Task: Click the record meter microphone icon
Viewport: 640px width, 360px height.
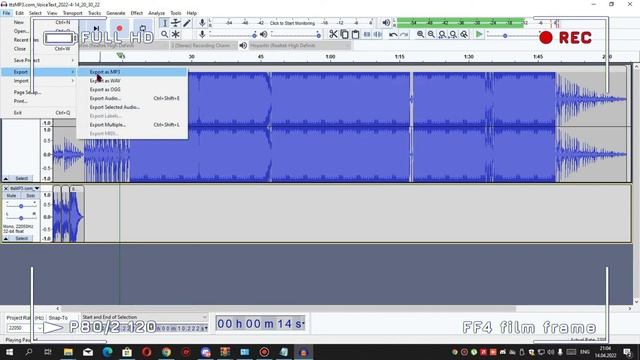Action: [202, 23]
